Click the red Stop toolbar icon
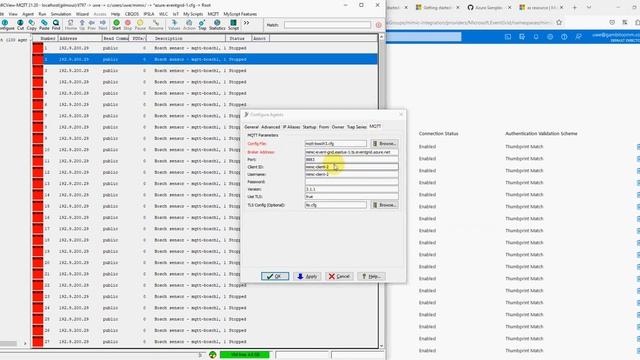Viewport: 640px width, 360px height. coord(128,25)
